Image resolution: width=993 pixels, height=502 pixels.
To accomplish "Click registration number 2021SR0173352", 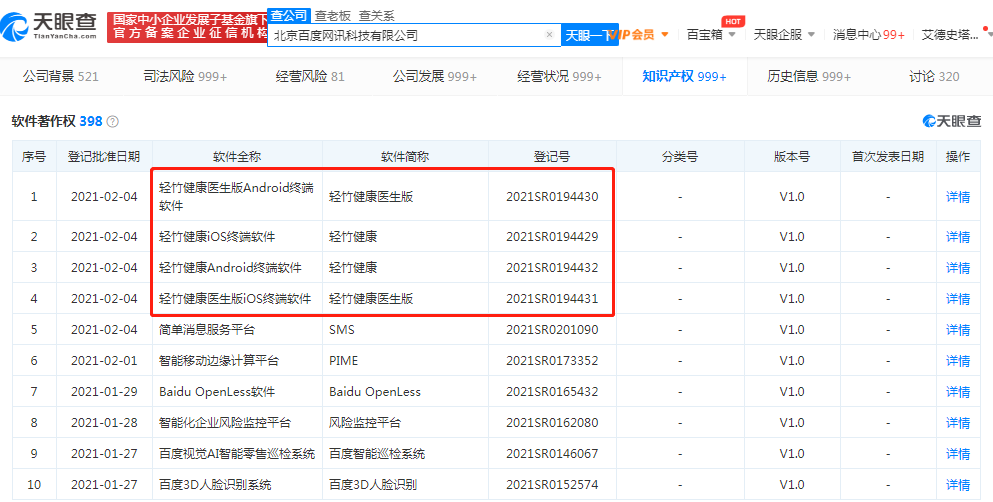I will [x=552, y=361].
